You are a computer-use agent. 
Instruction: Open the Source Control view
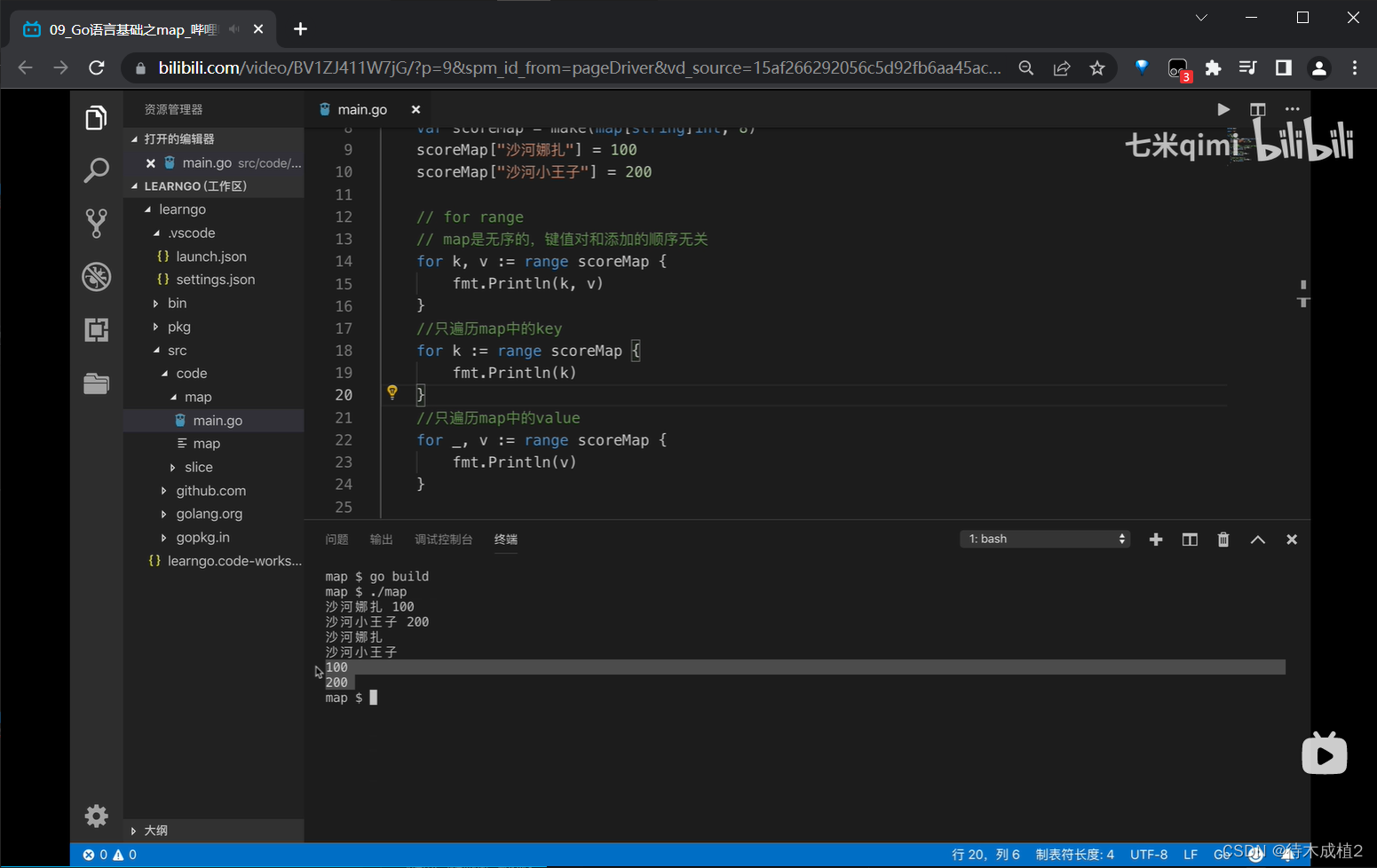click(96, 223)
